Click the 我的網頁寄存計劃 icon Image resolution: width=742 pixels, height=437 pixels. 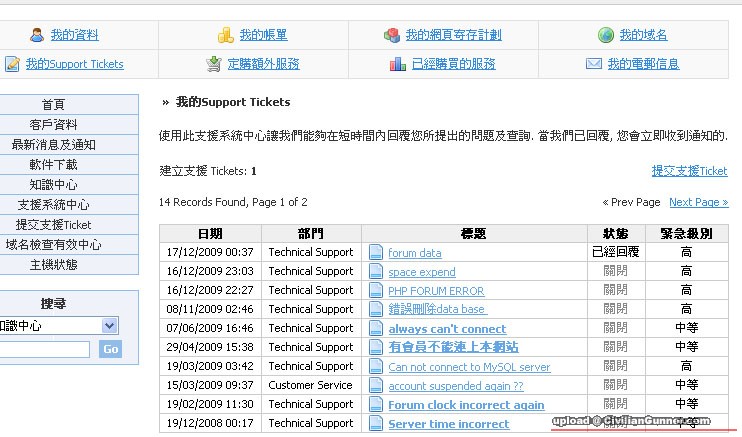pyautogui.click(x=392, y=35)
